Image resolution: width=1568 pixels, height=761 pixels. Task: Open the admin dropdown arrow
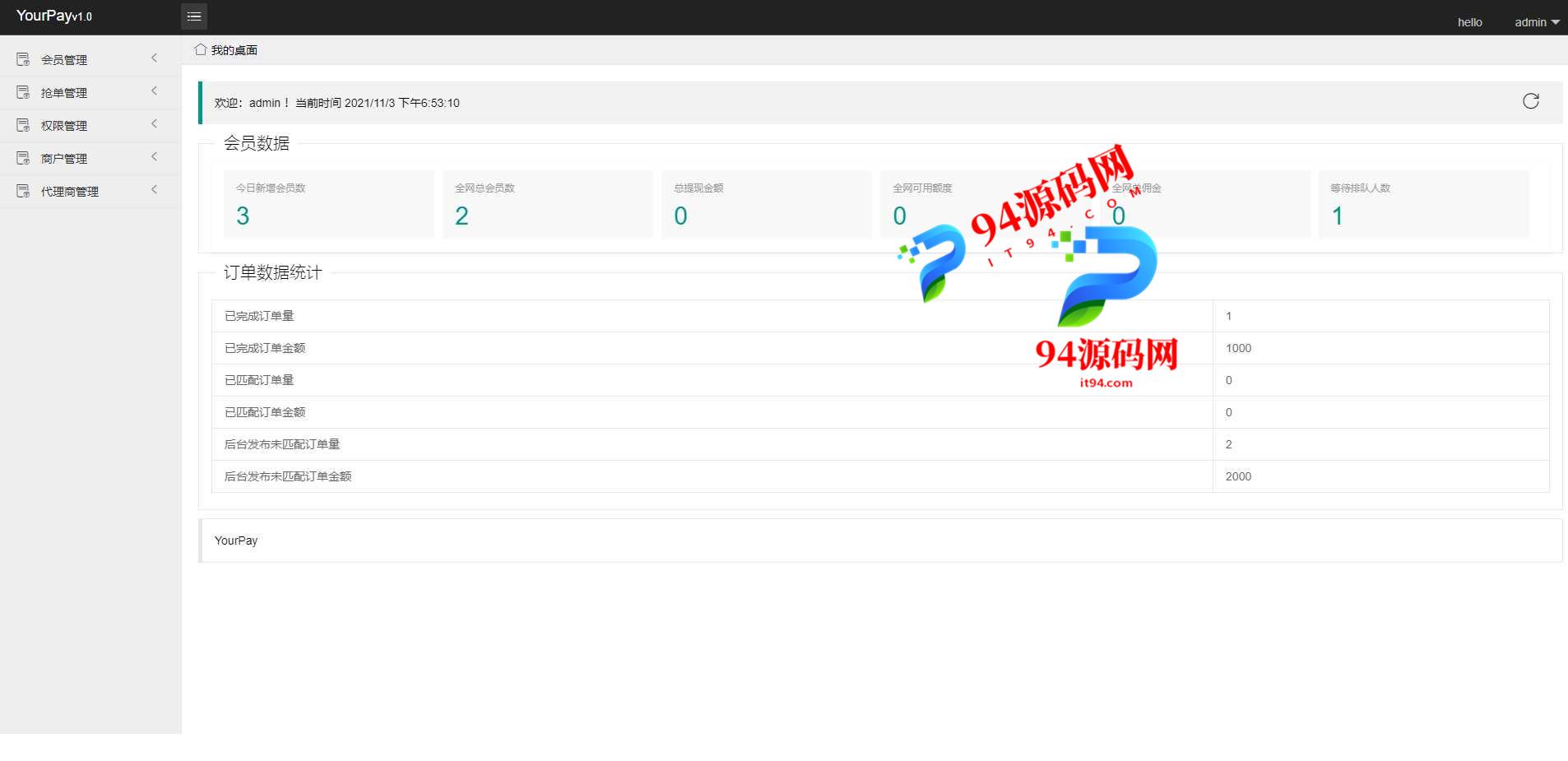click(1555, 23)
